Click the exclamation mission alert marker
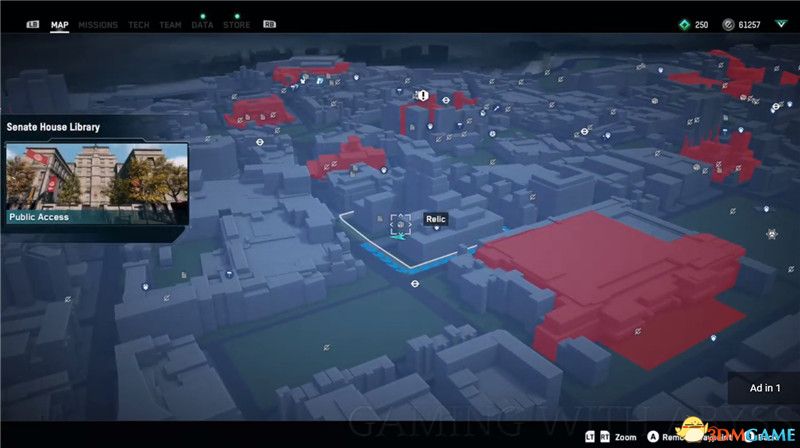Screen dimensions: 800x448 click(423, 95)
